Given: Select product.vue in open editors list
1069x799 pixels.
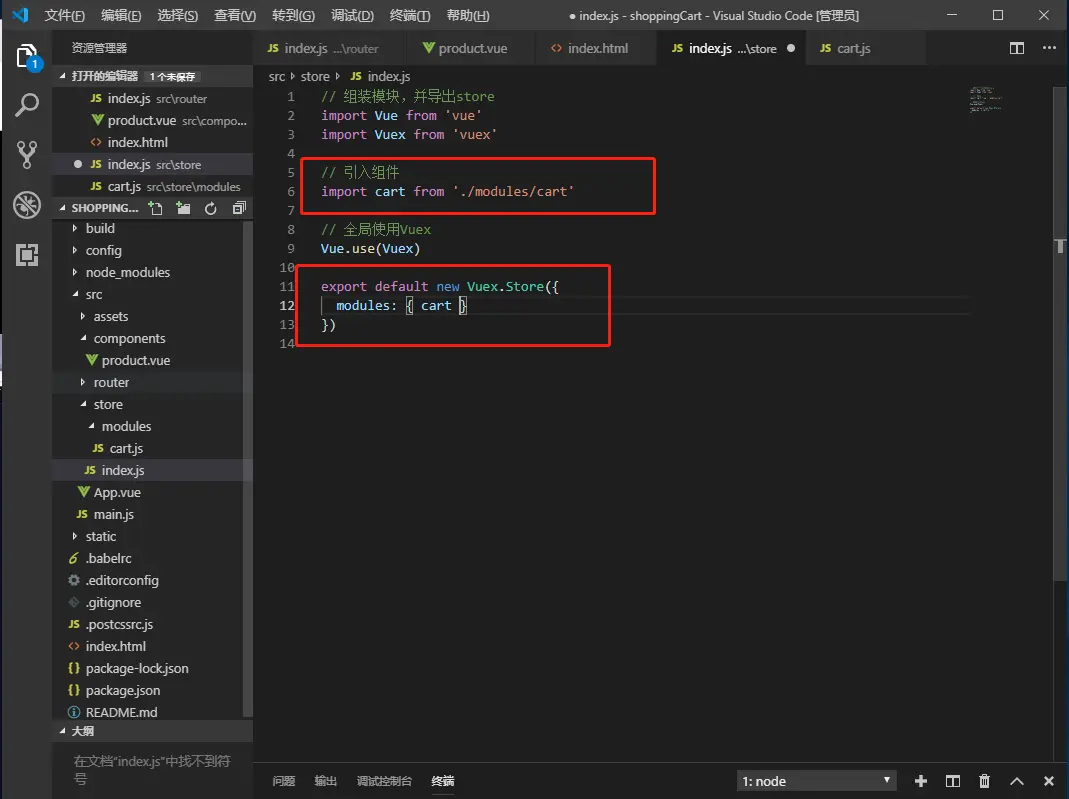Looking at the screenshot, I should (x=152, y=121).
